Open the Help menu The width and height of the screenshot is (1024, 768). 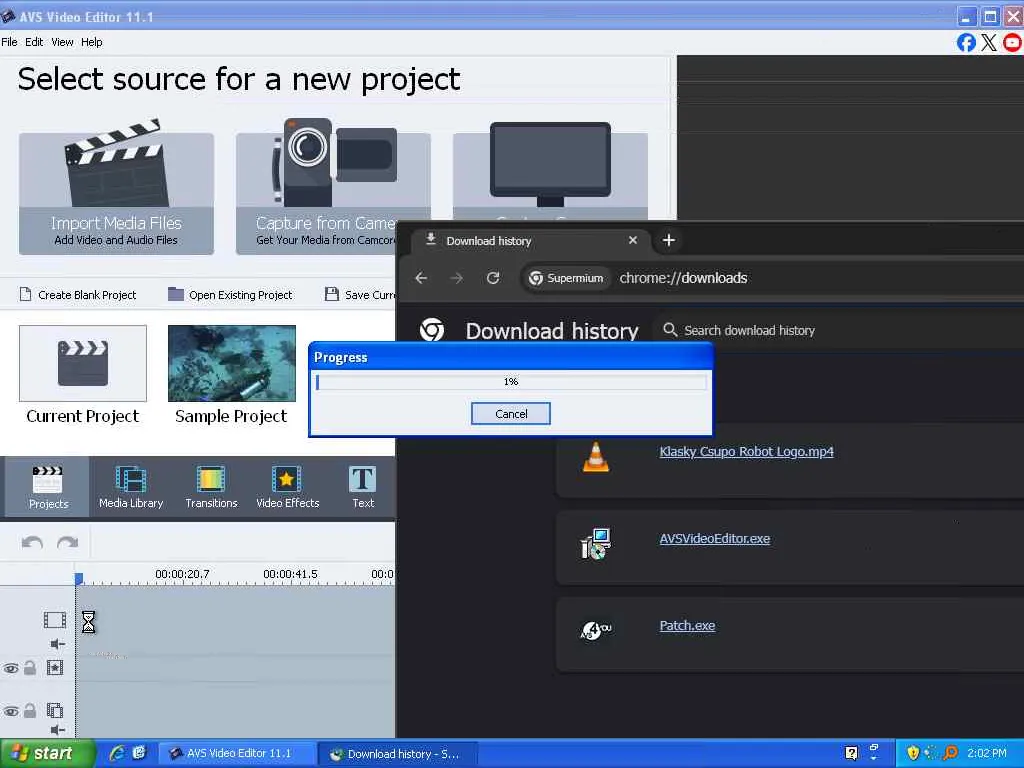point(91,42)
